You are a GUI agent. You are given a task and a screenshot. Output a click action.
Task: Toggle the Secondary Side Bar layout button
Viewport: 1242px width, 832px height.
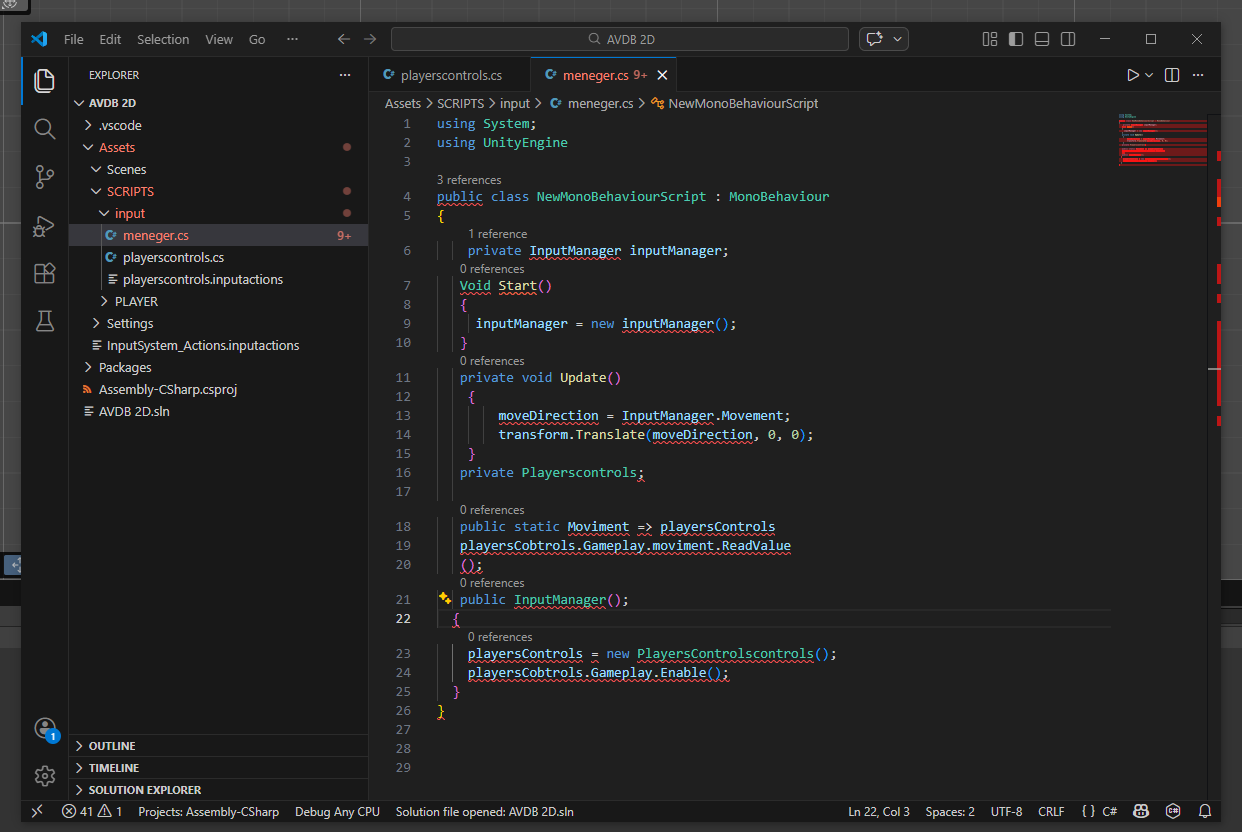point(1068,39)
